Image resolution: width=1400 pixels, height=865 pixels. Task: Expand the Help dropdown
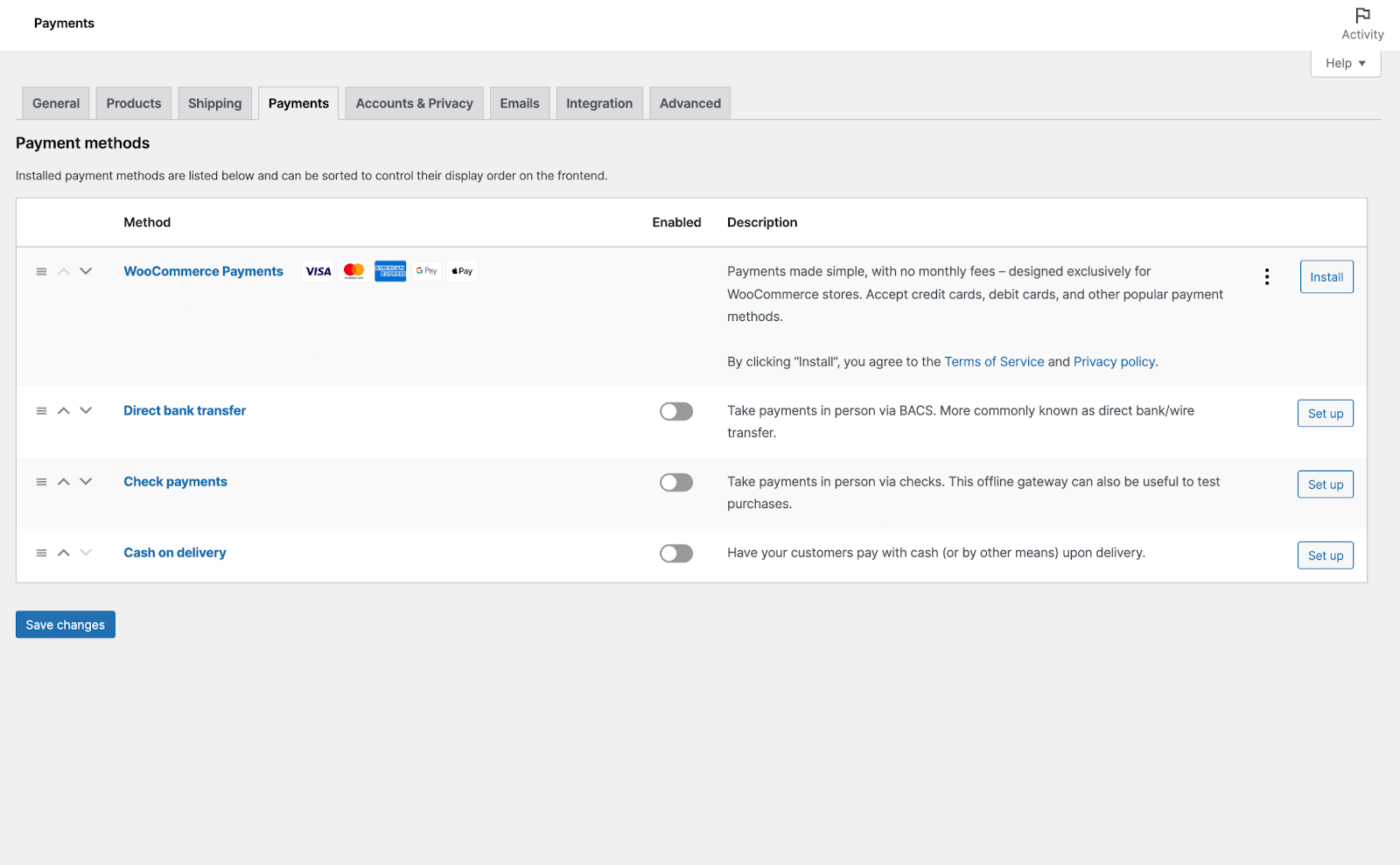click(1345, 63)
